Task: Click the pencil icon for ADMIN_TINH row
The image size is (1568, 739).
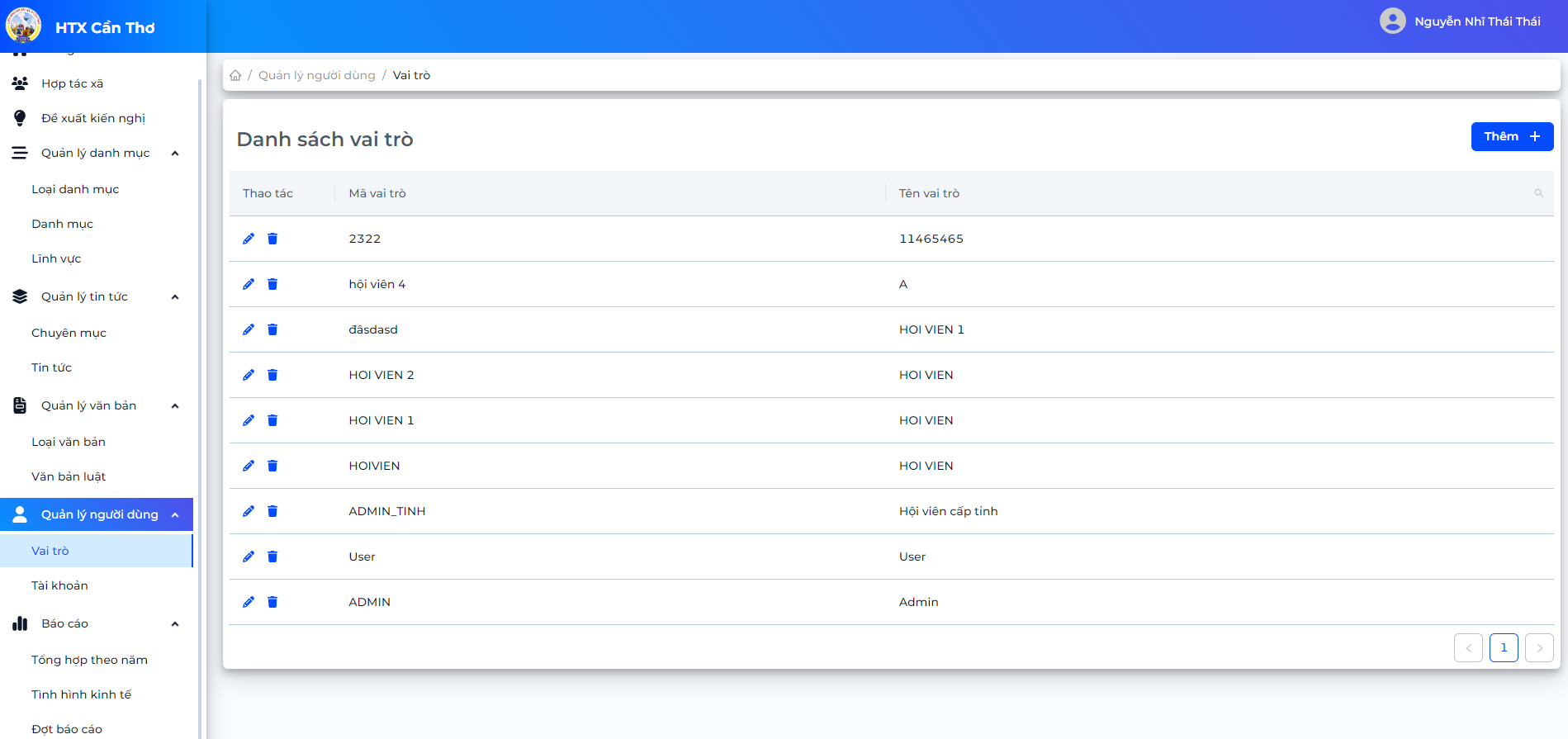Action: pyautogui.click(x=249, y=511)
